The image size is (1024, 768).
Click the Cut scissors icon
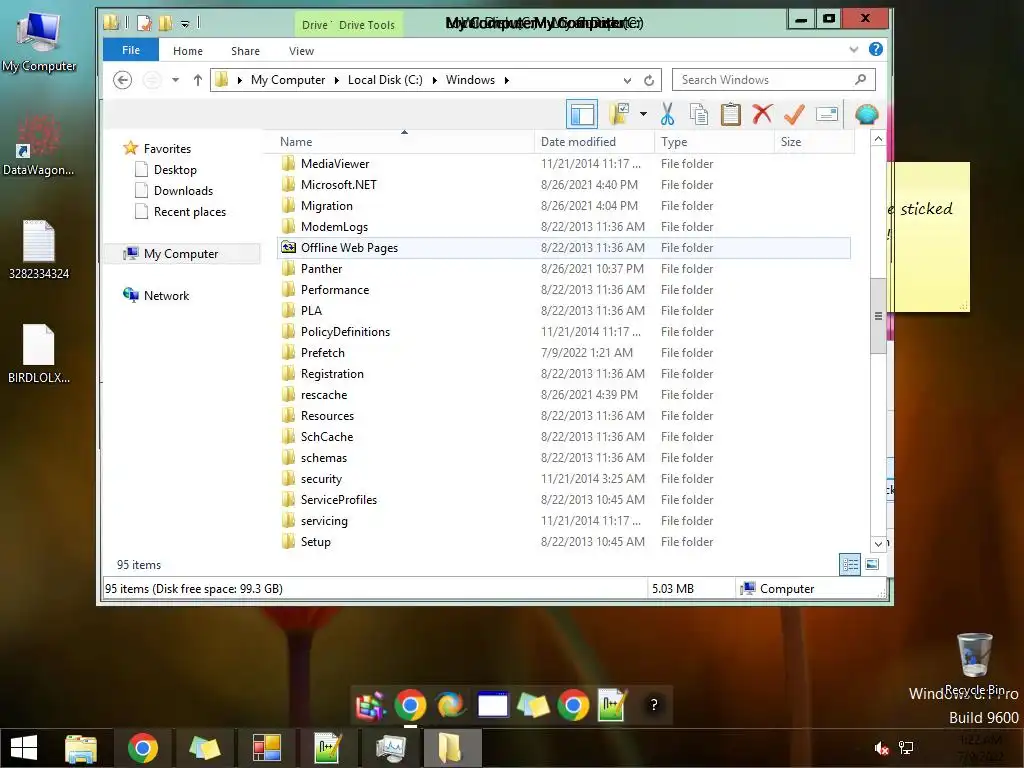pos(667,114)
